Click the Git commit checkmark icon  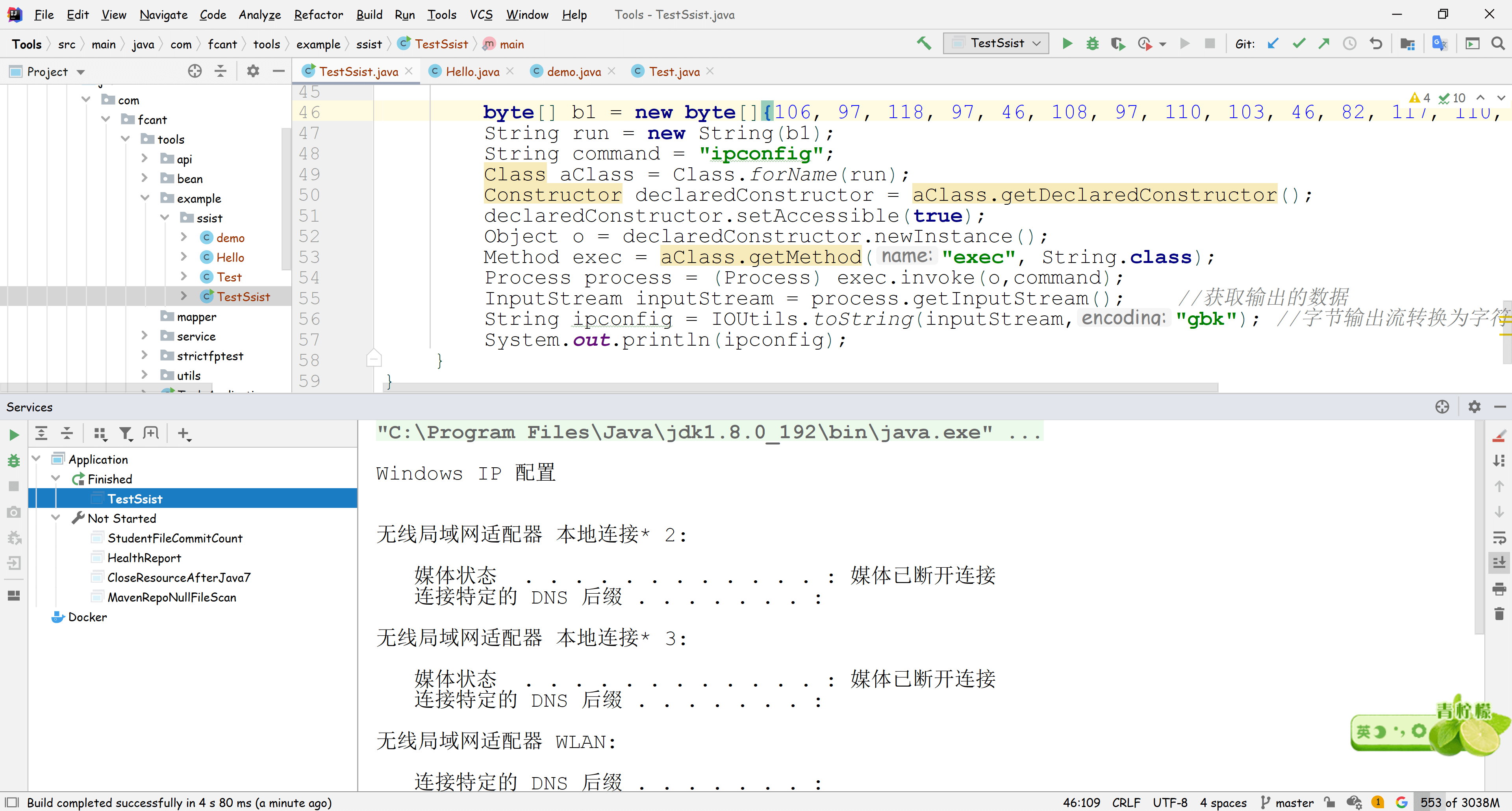pos(1298,43)
